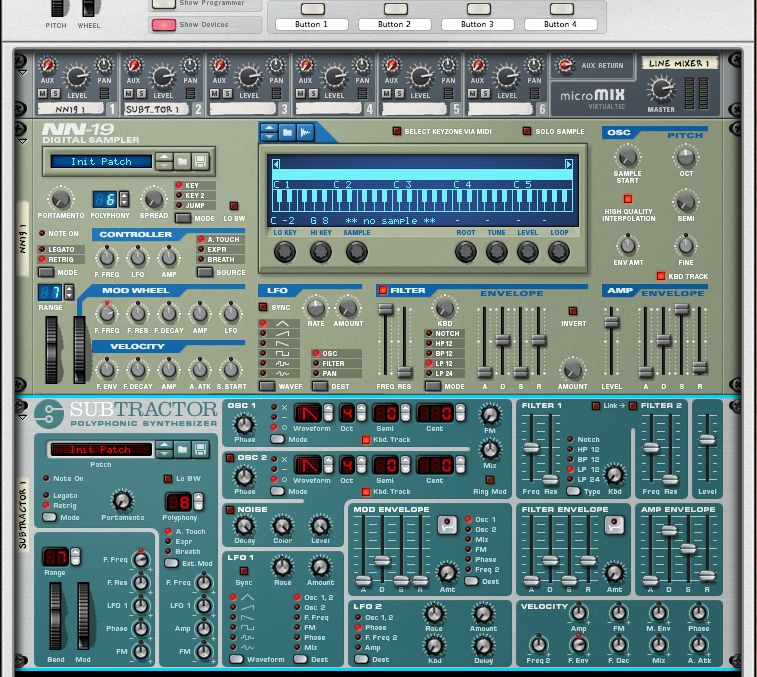The height and width of the screenshot is (677, 757).
Task: Click NN-19 POLYPHONY stepper arrows
Action: click(x=124, y=198)
